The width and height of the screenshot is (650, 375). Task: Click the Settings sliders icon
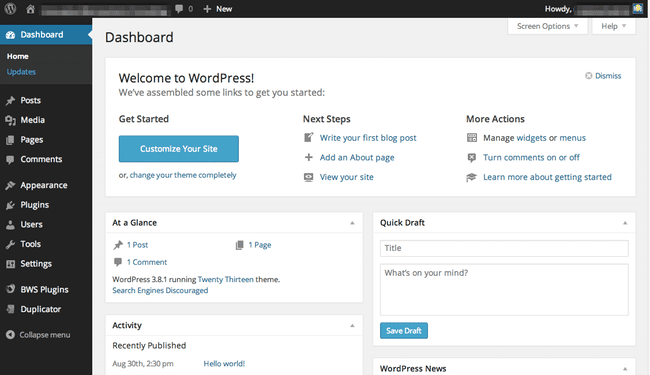pyautogui.click(x=10, y=264)
